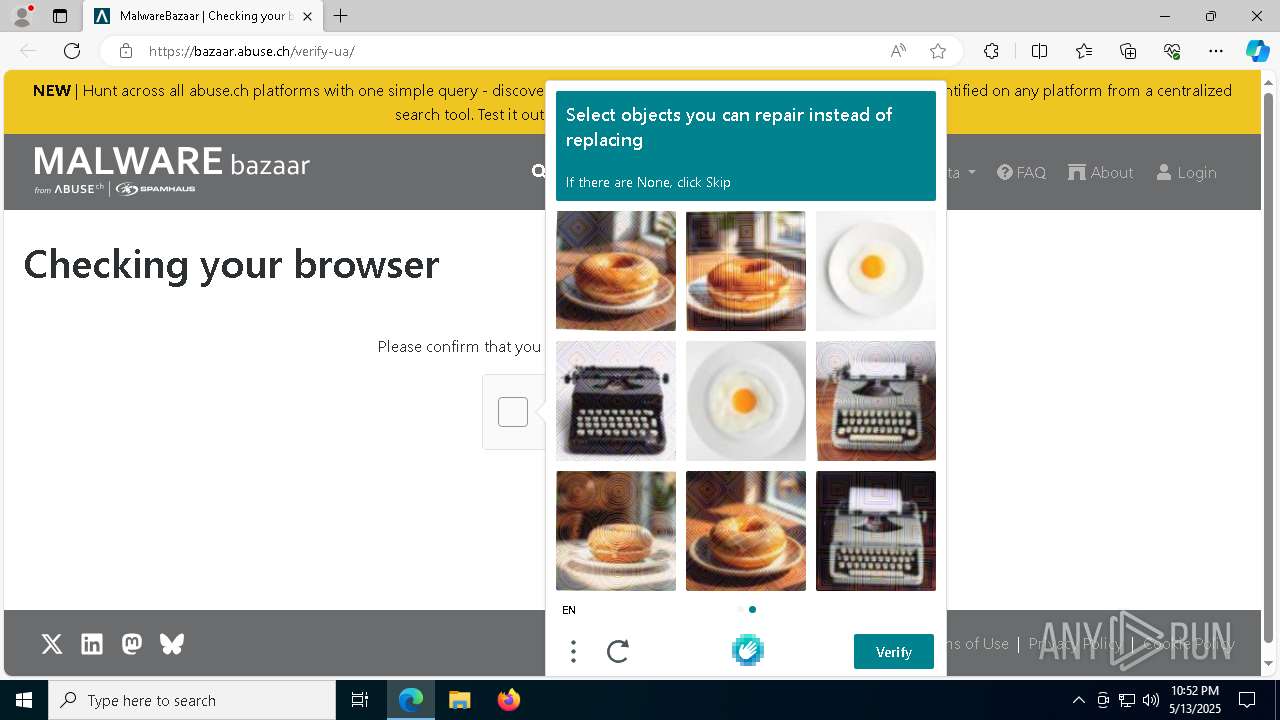Image resolution: width=1280 pixels, height=720 pixels.
Task: Launch Firefox from taskbar
Action: click(x=508, y=700)
